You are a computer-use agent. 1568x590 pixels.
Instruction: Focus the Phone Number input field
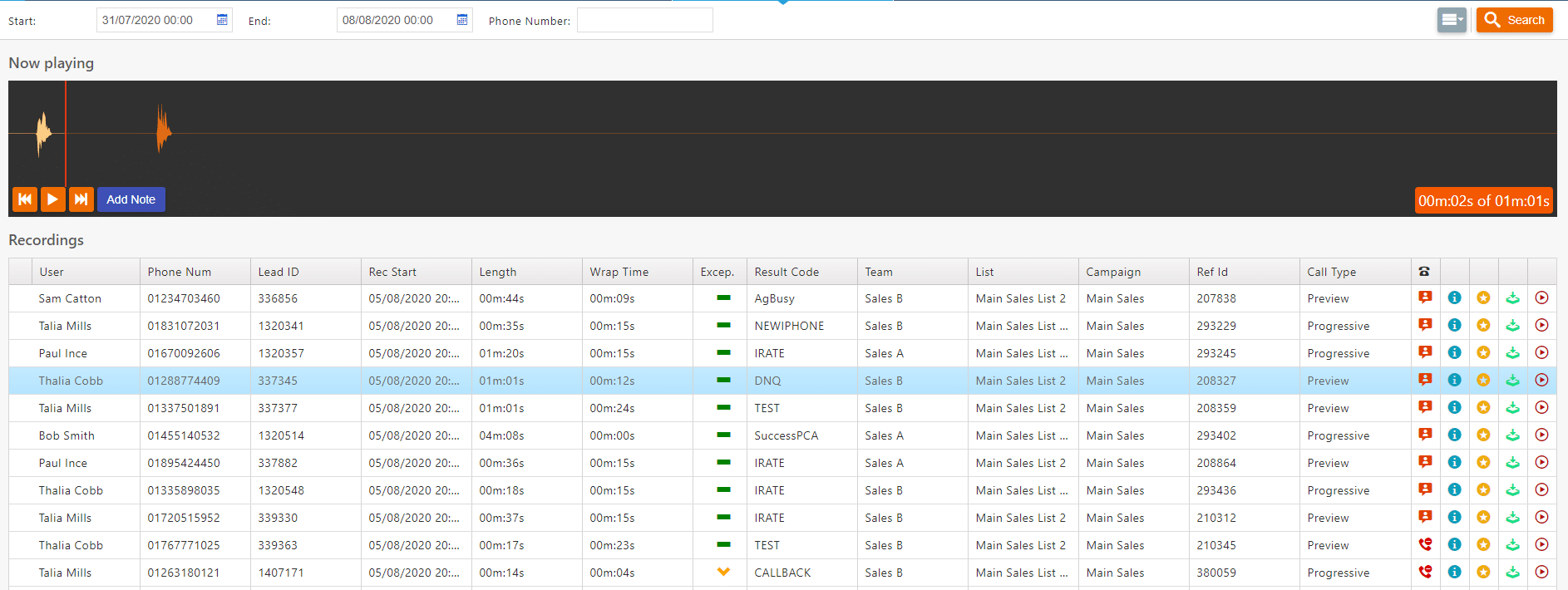point(645,20)
